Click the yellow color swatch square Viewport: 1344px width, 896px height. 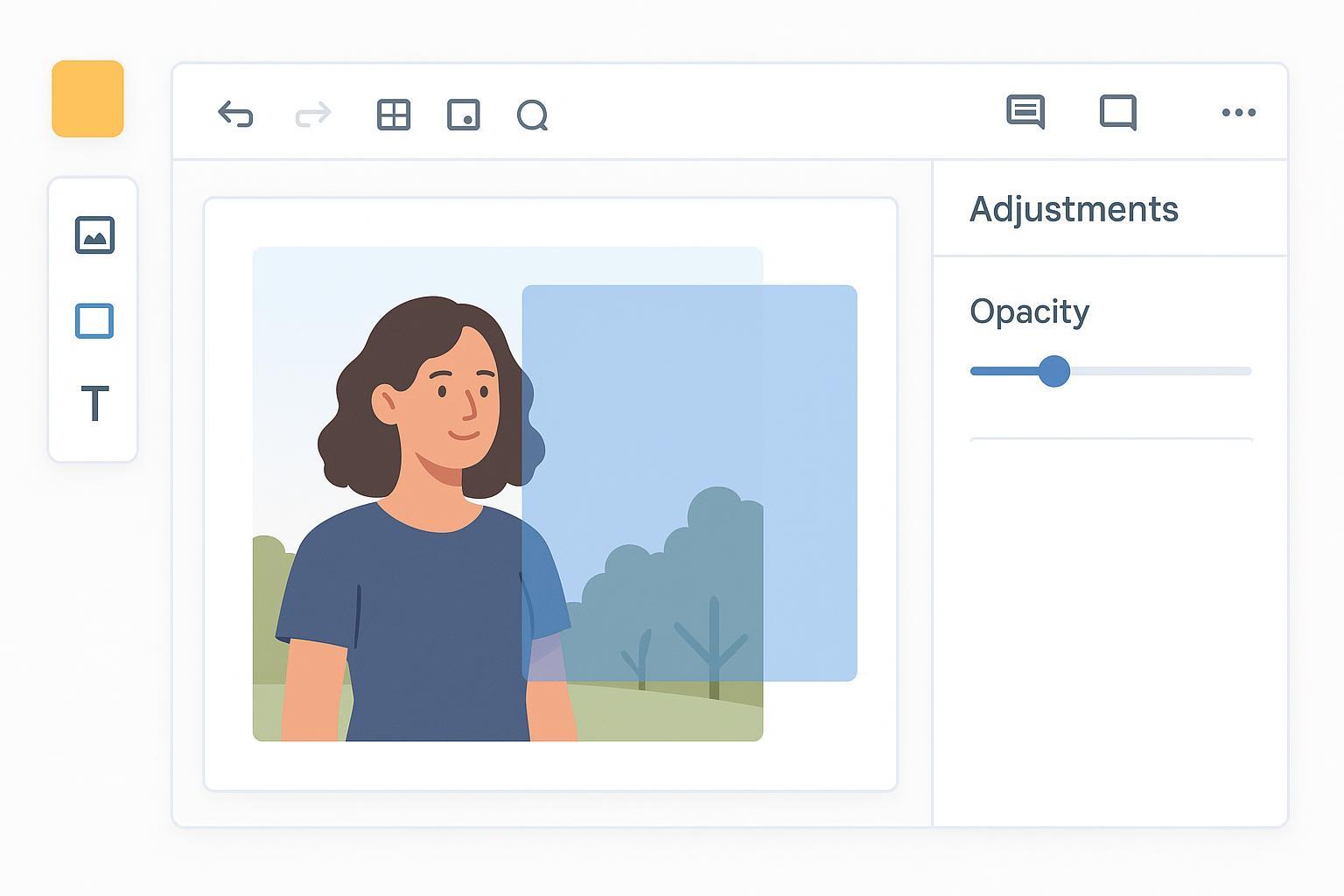87,99
